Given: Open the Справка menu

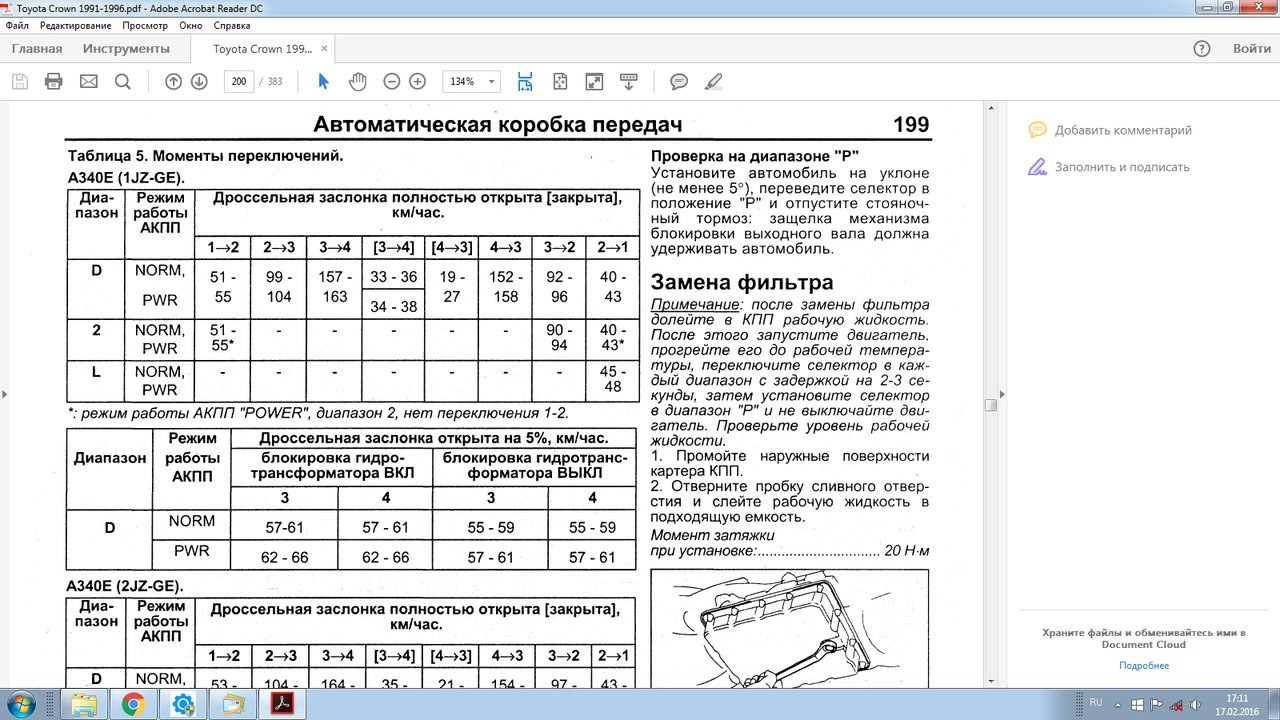Looking at the screenshot, I should pyautogui.click(x=232, y=25).
